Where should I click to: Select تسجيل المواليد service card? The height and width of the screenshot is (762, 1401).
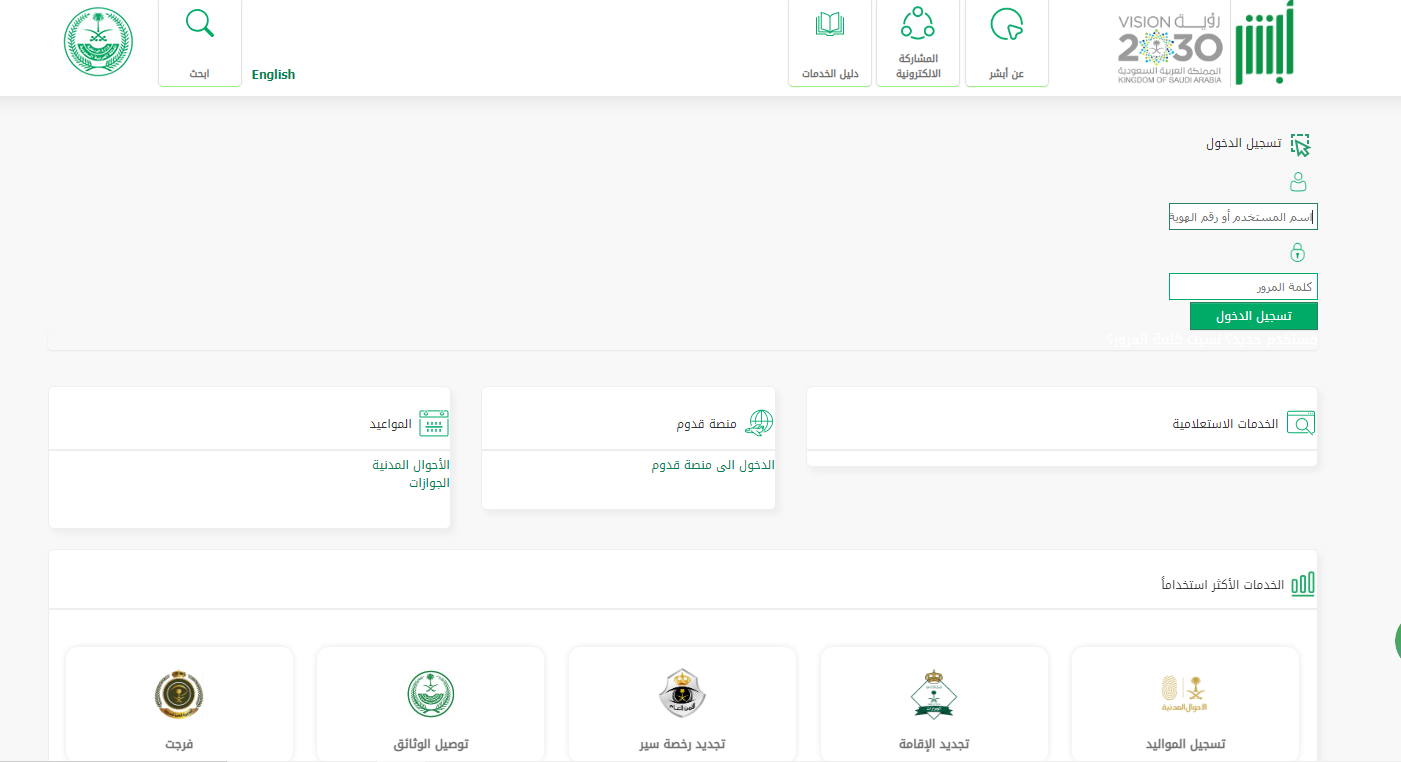tap(1185, 705)
